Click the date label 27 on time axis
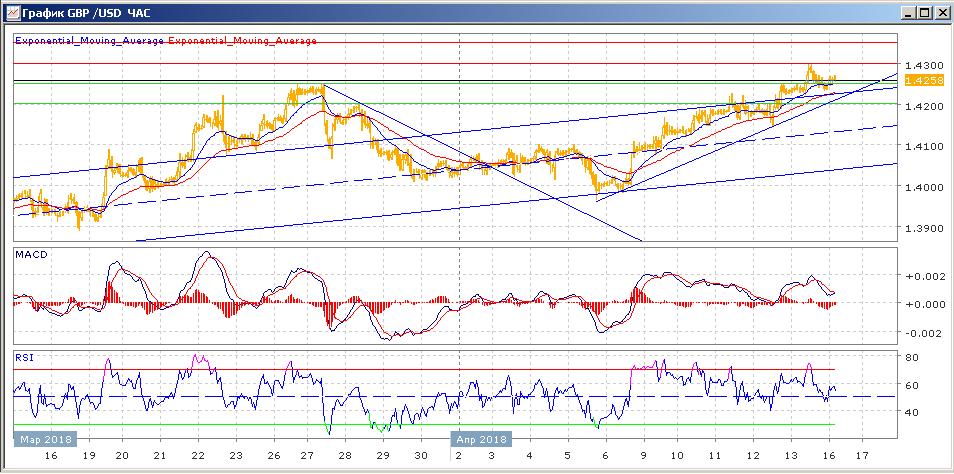The image size is (954, 474). tap(307, 456)
